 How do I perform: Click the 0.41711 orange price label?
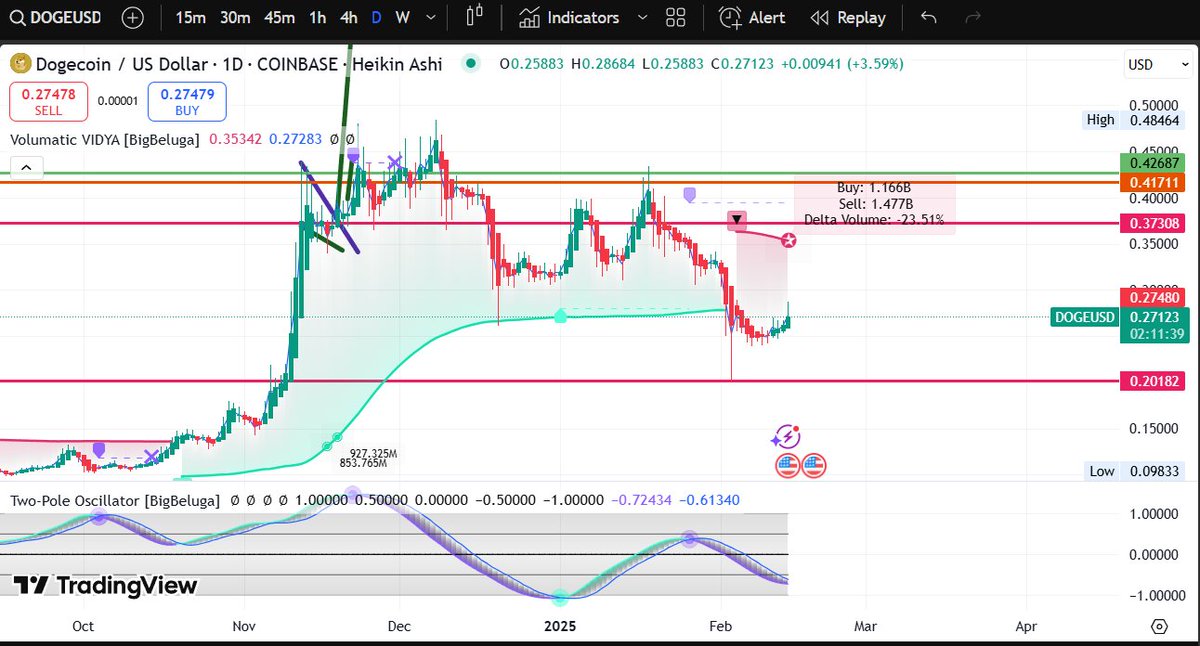(x=1155, y=183)
